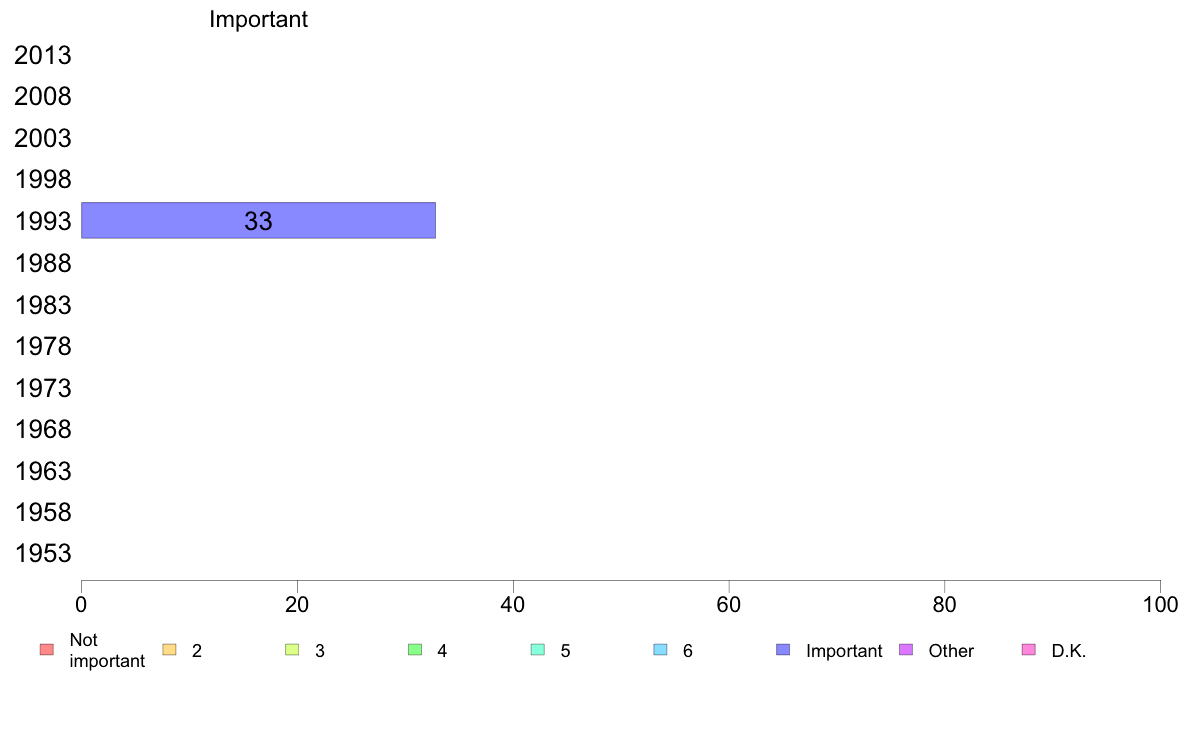Click the light blue legend swatch for 6
The width and height of the screenshot is (1188, 736).
(661, 650)
